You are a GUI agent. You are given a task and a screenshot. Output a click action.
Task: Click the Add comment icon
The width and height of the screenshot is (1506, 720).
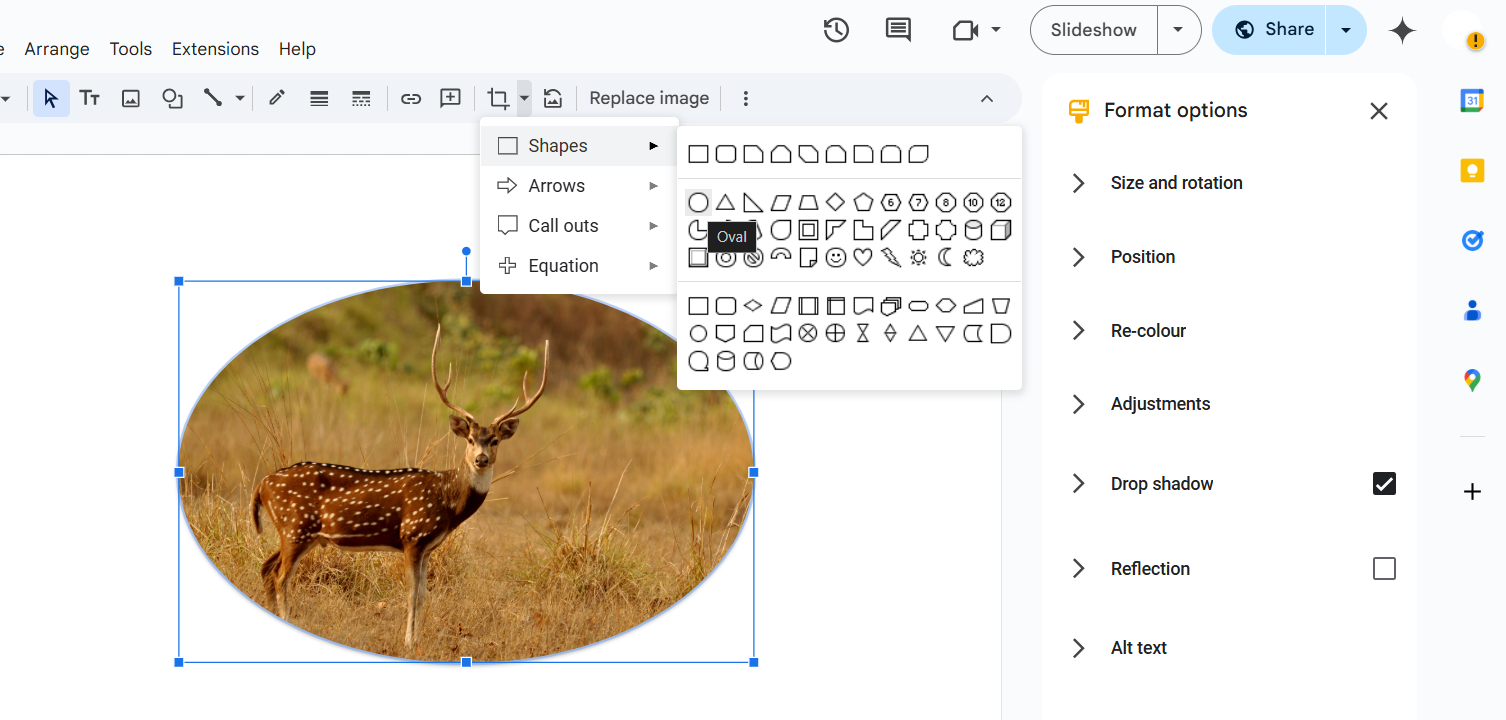pos(451,98)
